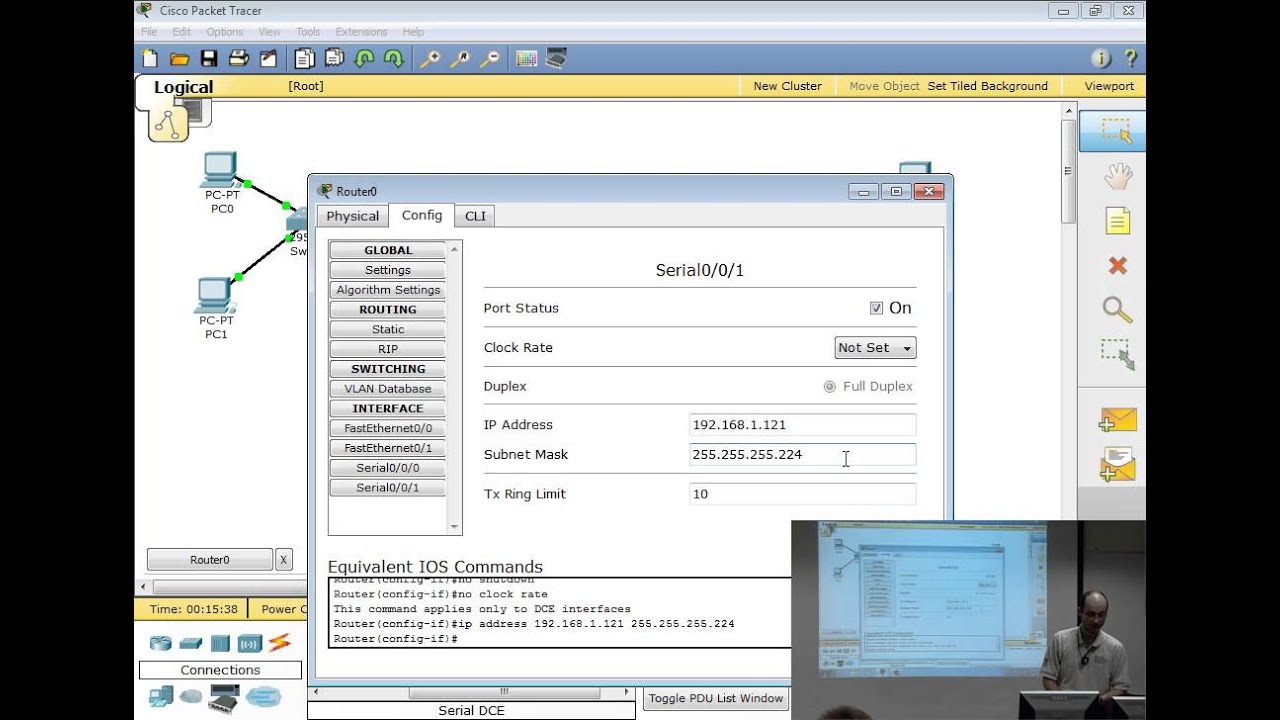Image resolution: width=1280 pixels, height=720 pixels.
Task: Switch to the Physical tab
Action: tap(352, 216)
